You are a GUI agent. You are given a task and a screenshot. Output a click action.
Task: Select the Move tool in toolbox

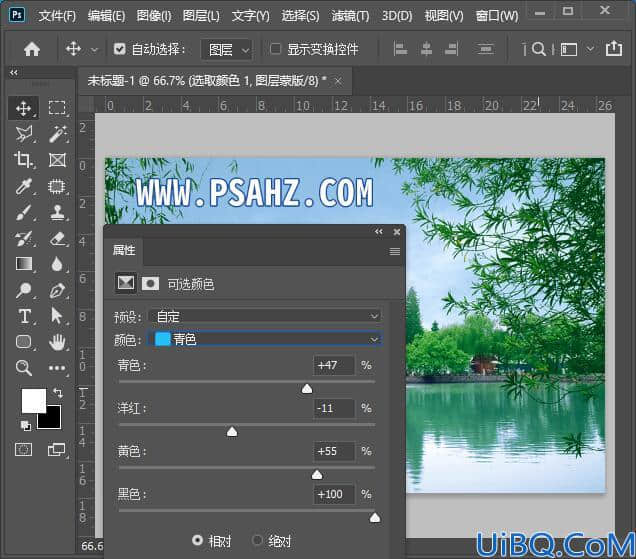pos(24,108)
